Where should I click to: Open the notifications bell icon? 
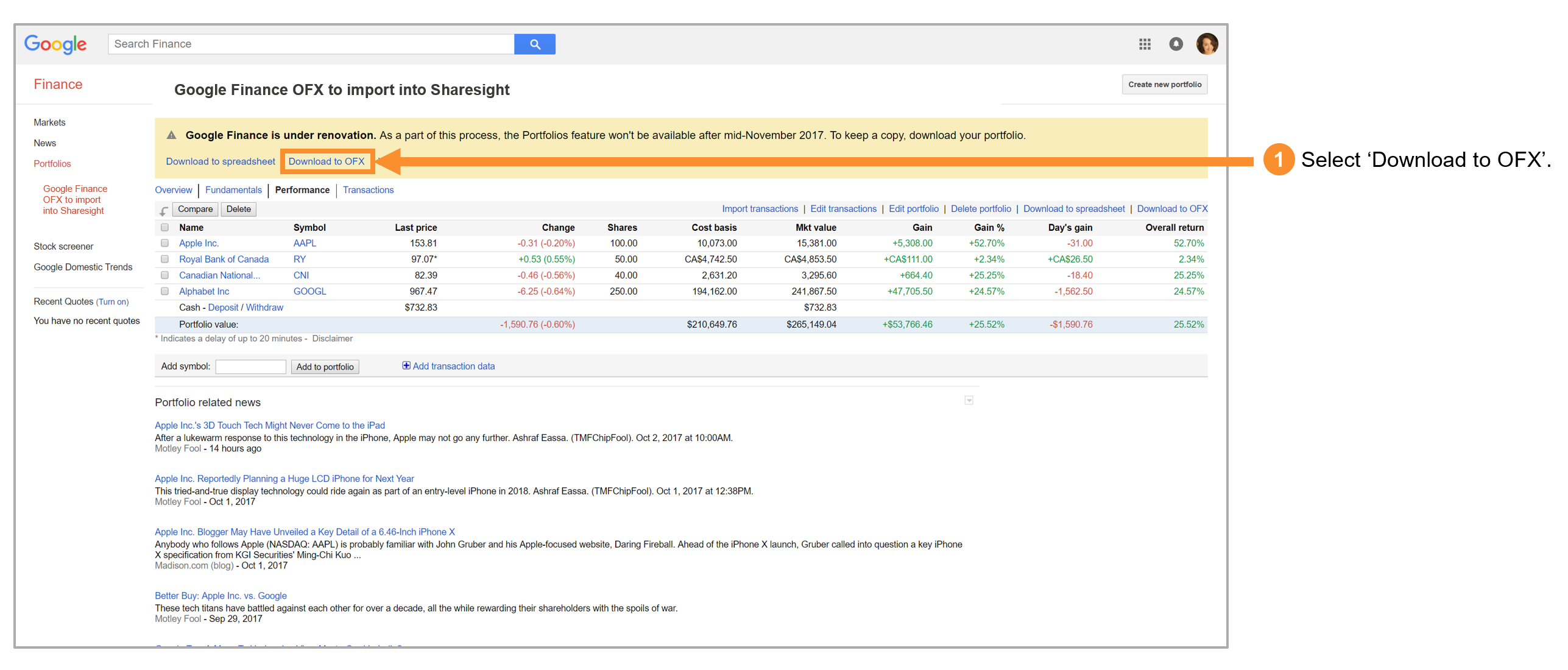(x=1175, y=44)
